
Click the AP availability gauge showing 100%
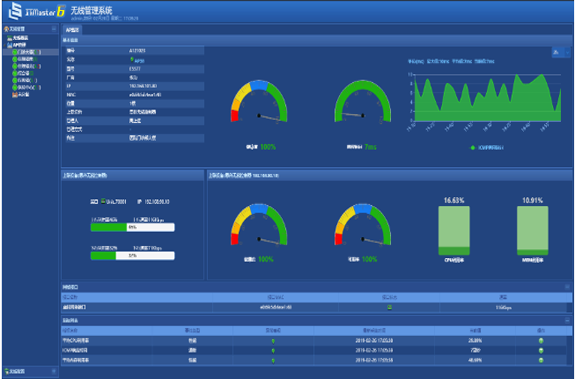pyautogui.click(x=259, y=102)
